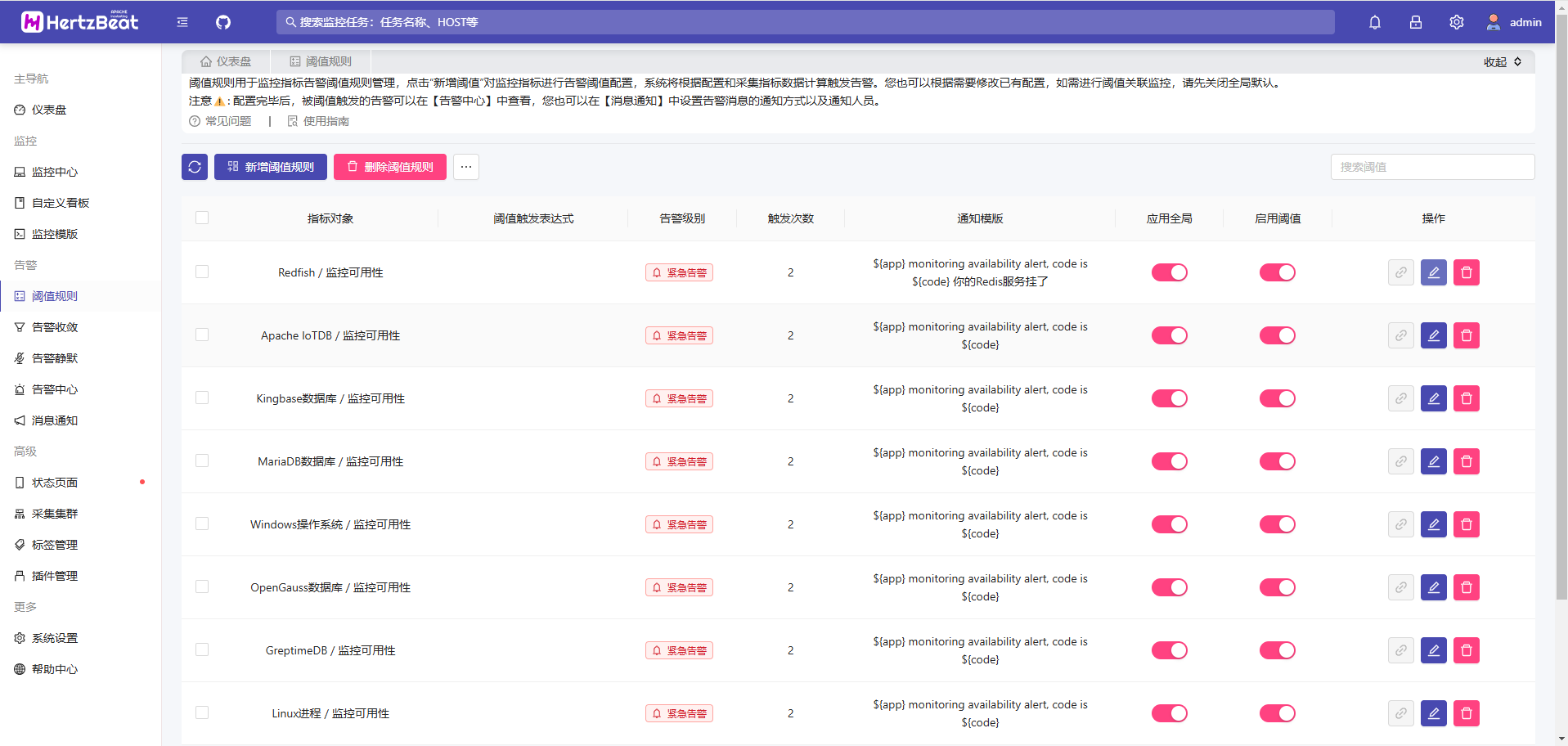1568x746 pixels.
Task: Click the notification bell icon
Action: (1374, 22)
